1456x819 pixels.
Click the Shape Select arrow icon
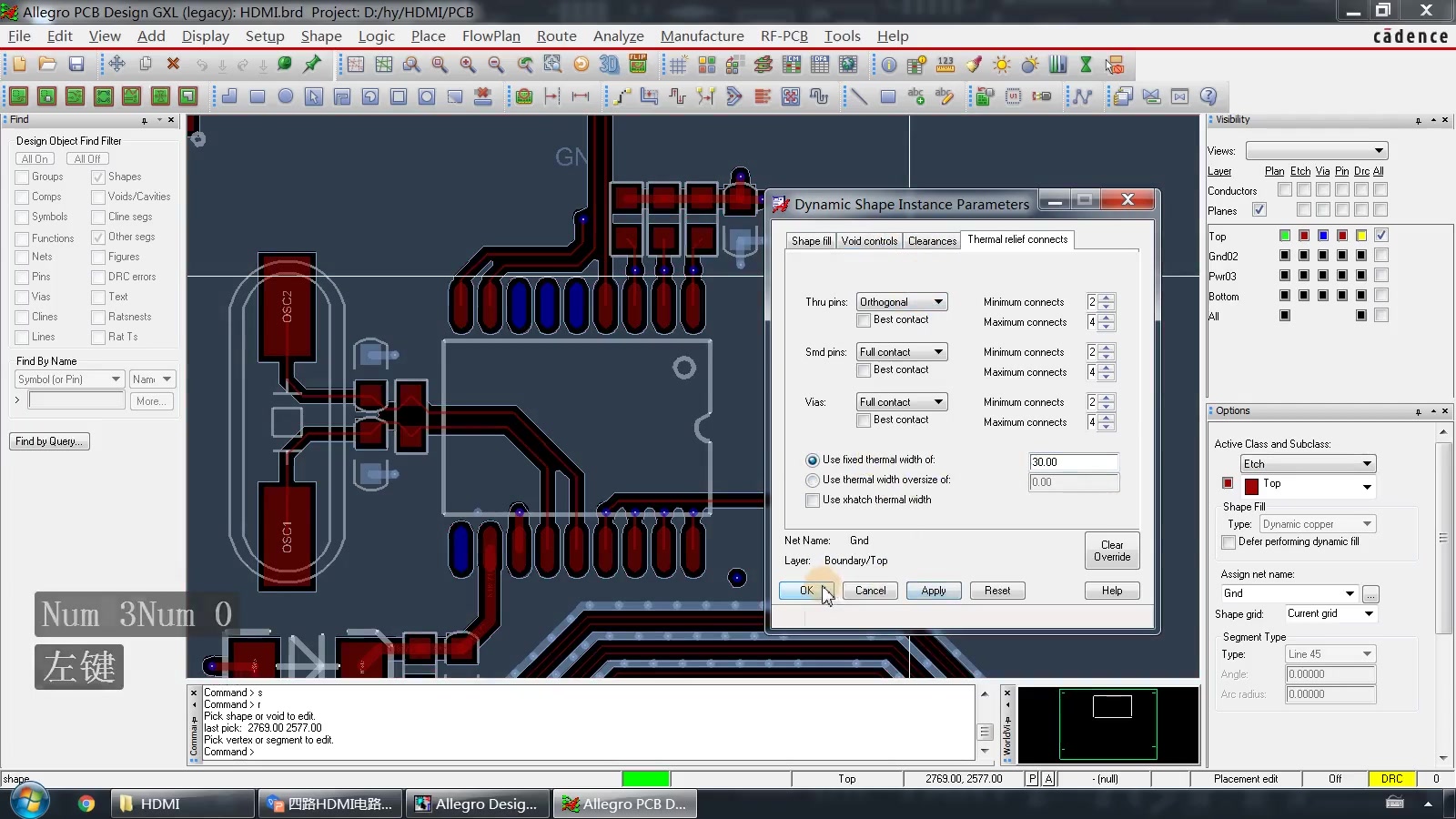(x=314, y=96)
